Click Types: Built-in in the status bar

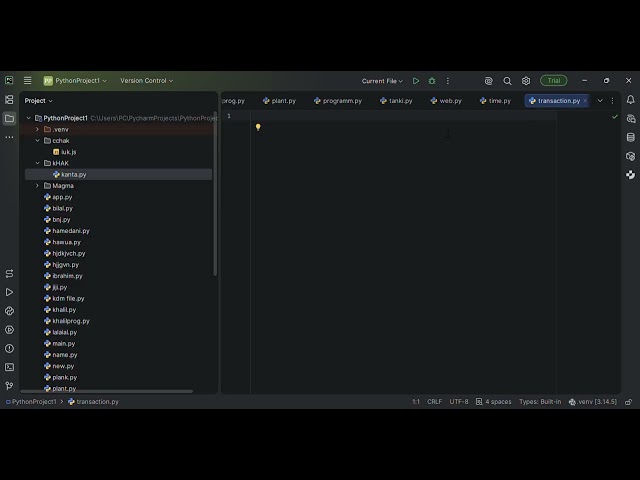tap(540, 402)
